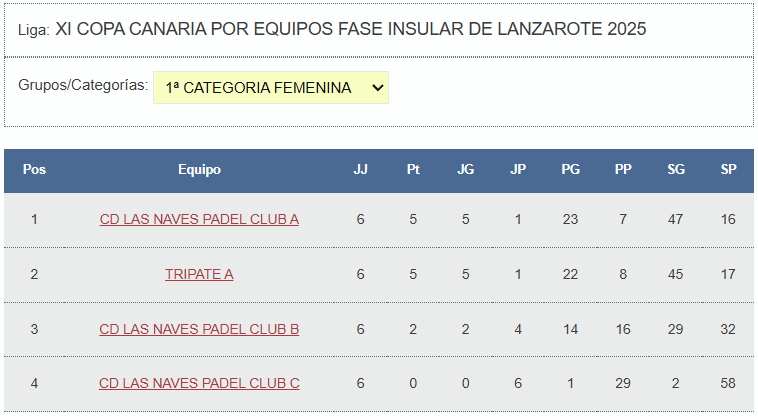Click the Pt column header
Screen dimensions: 758x416
[x=413, y=170]
